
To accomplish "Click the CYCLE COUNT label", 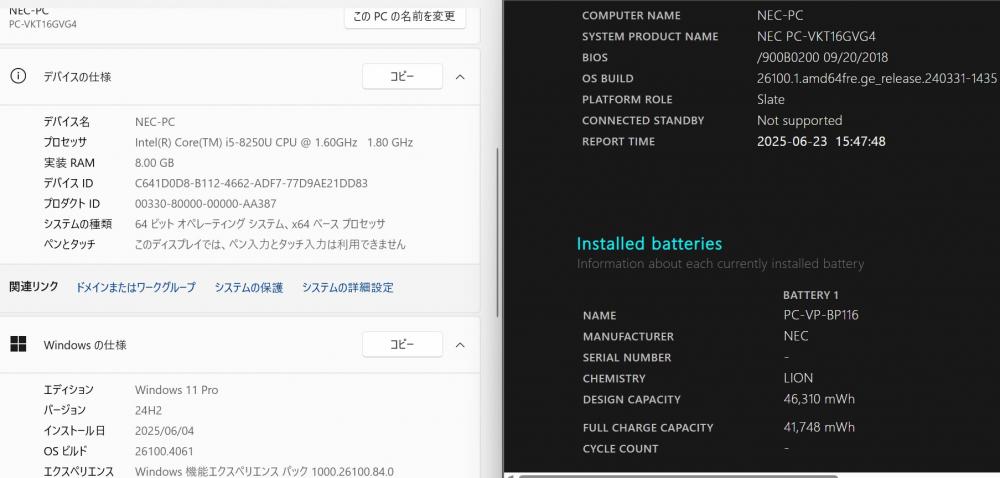I will 620,449.
